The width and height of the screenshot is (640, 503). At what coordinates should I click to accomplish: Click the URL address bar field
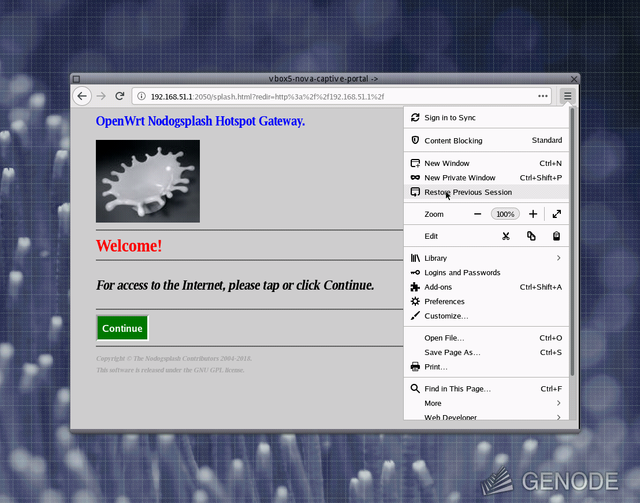pyautogui.click(x=341, y=96)
